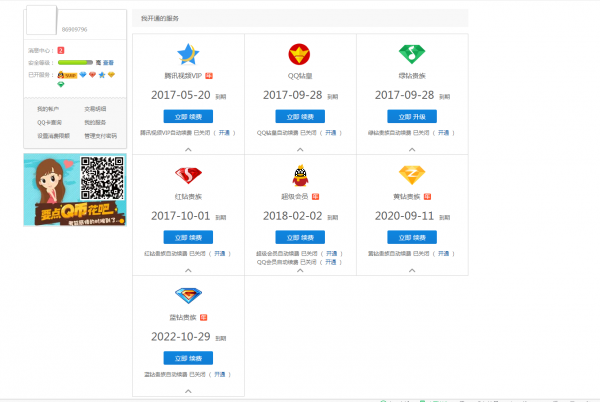The image size is (600, 402).
Task: Renew 黄钻贵族 with 立即续费 button
Action: [412, 237]
